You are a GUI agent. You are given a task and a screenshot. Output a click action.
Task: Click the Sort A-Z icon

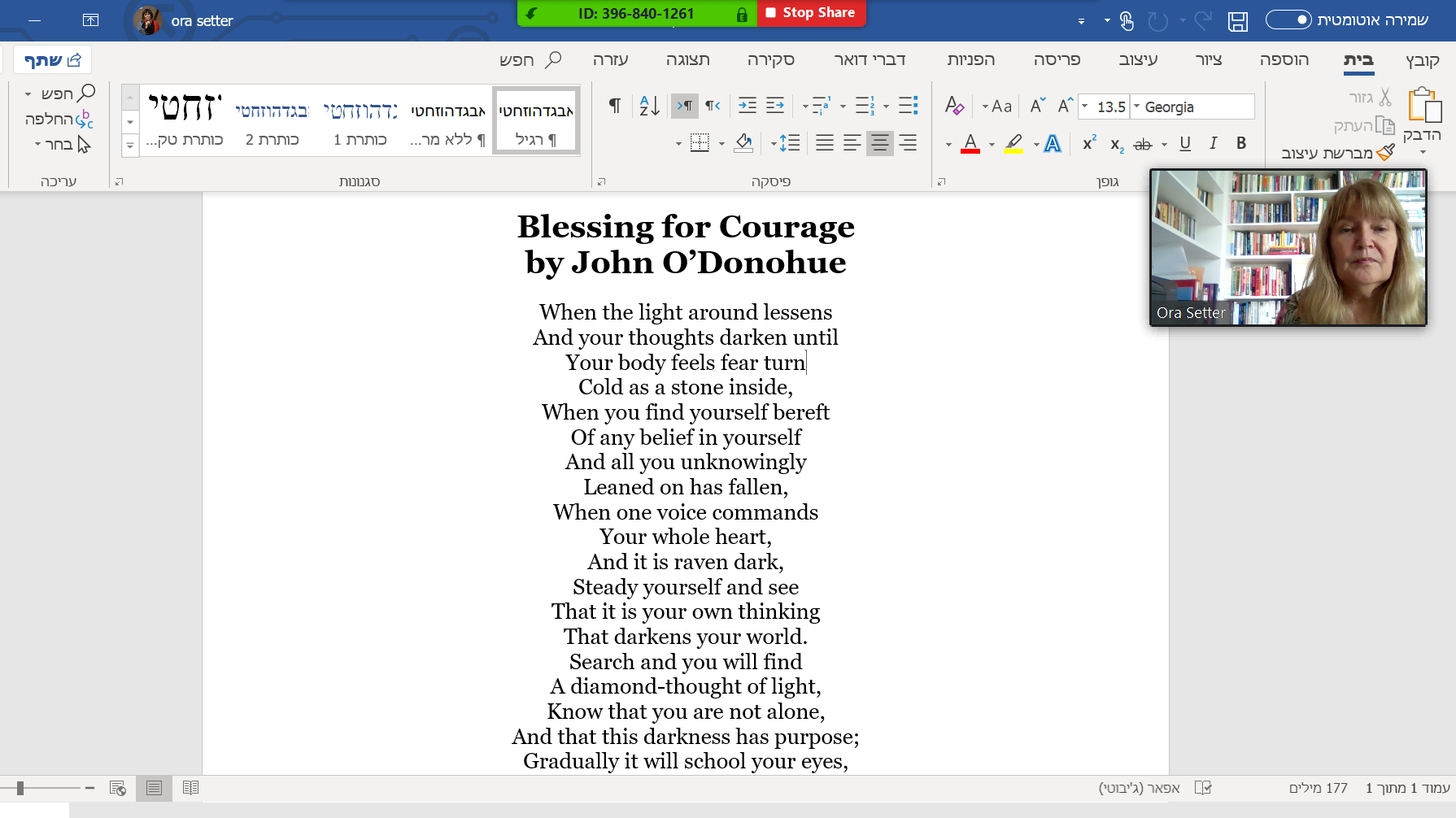click(649, 106)
